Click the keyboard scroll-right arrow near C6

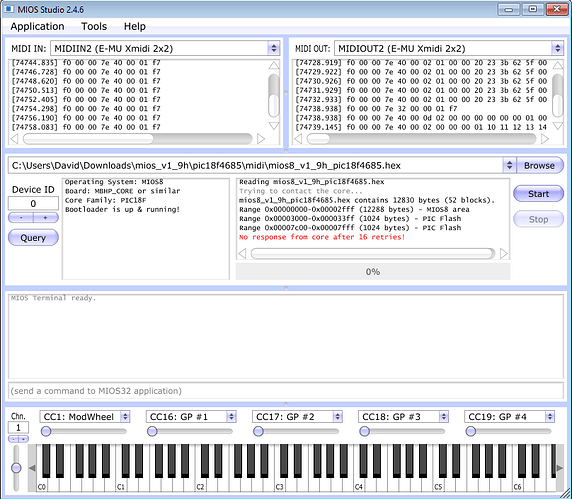click(x=560, y=468)
